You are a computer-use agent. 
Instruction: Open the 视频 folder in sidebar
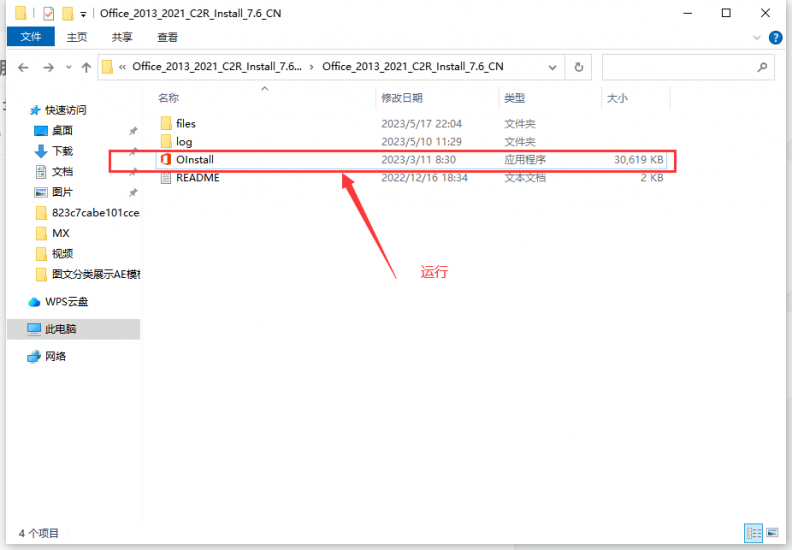click(x=62, y=254)
